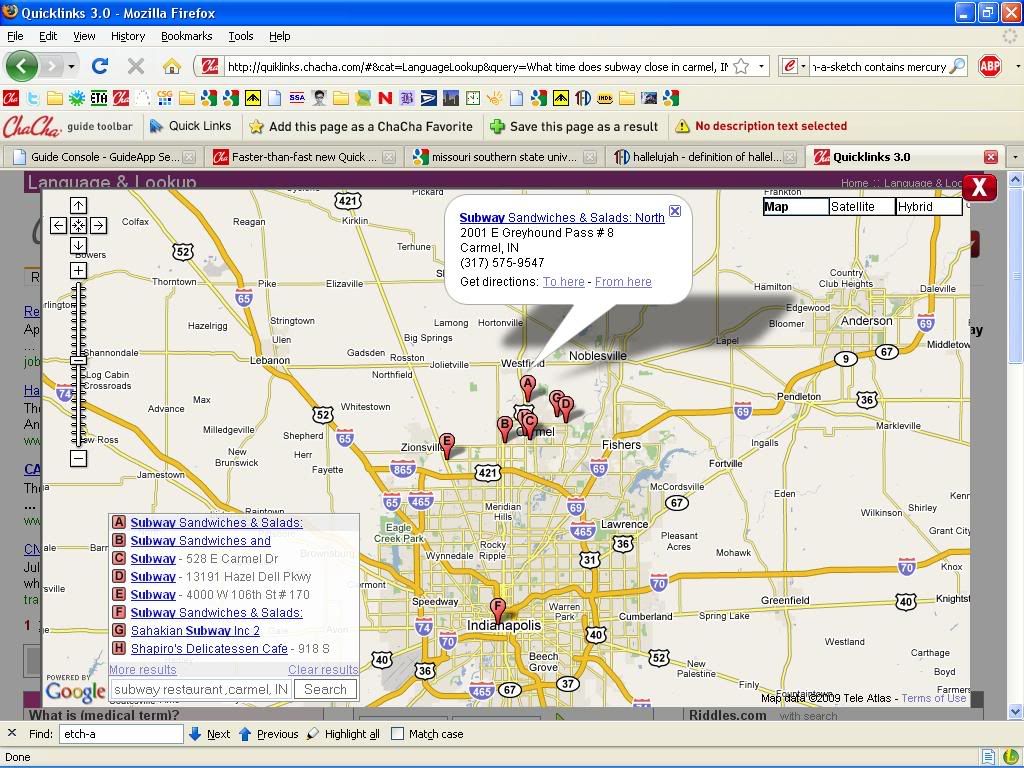1024x768 pixels.
Task: Click Save this page as a result
Action: [574, 127]
